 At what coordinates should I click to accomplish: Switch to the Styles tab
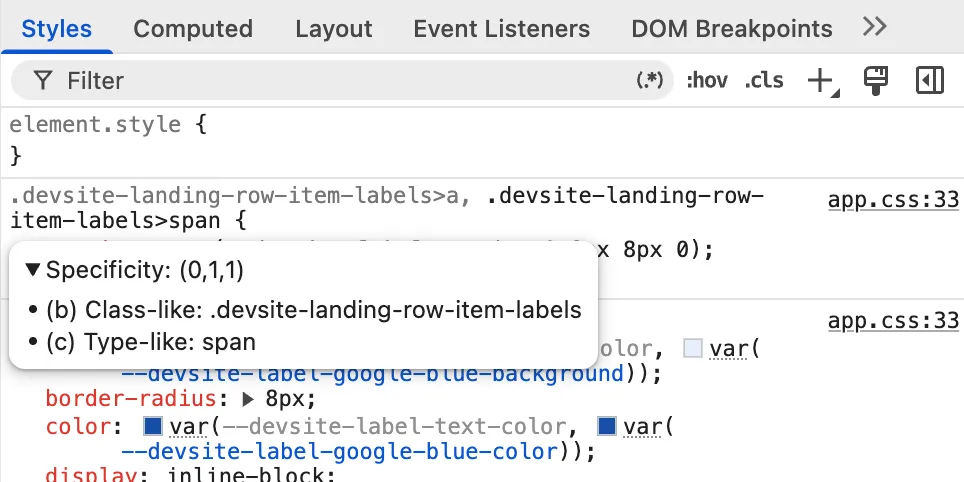pyautogui.click(x=57, y=28)
